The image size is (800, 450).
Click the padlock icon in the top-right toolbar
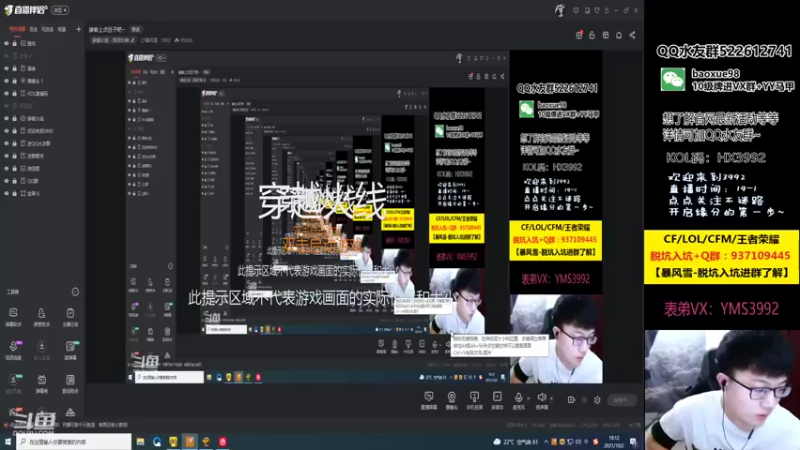[592, 35]
